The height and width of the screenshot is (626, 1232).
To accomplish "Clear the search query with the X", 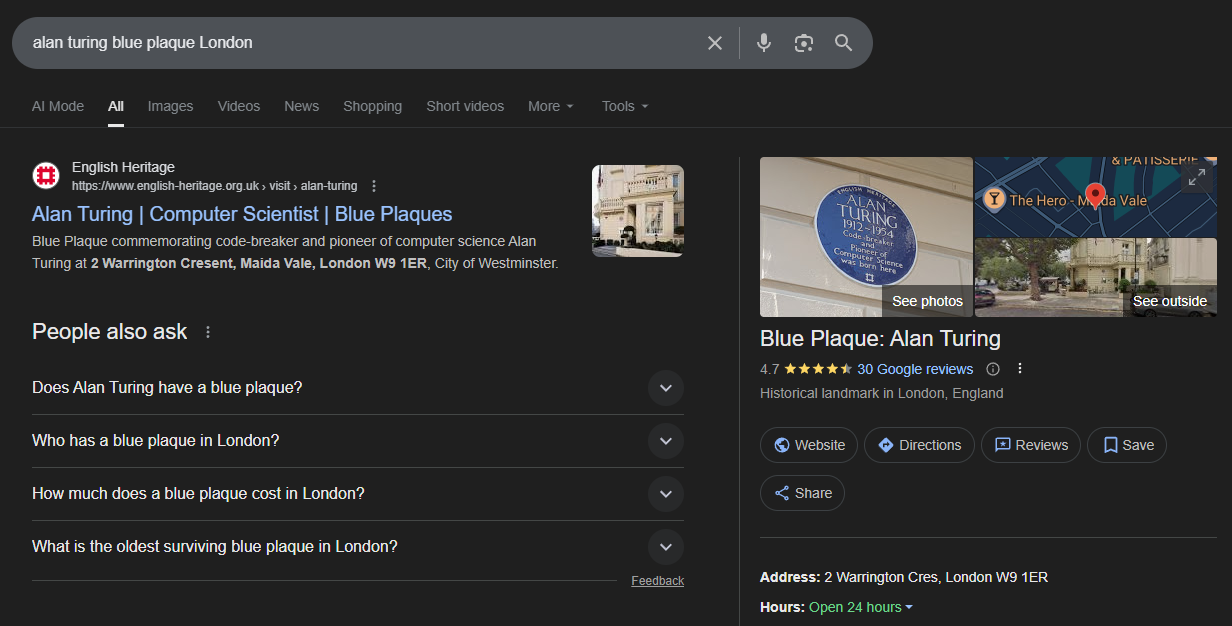I will pyautogui.click(x=715, y=42).
